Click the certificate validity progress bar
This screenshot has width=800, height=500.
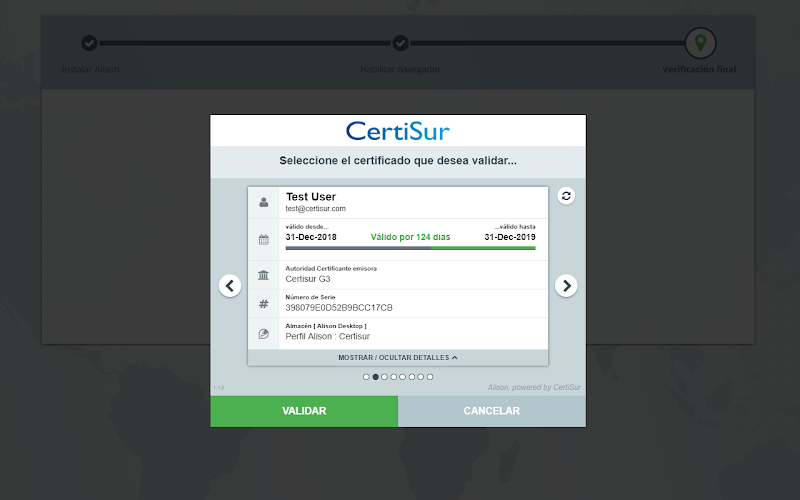(x=410, y=248)
